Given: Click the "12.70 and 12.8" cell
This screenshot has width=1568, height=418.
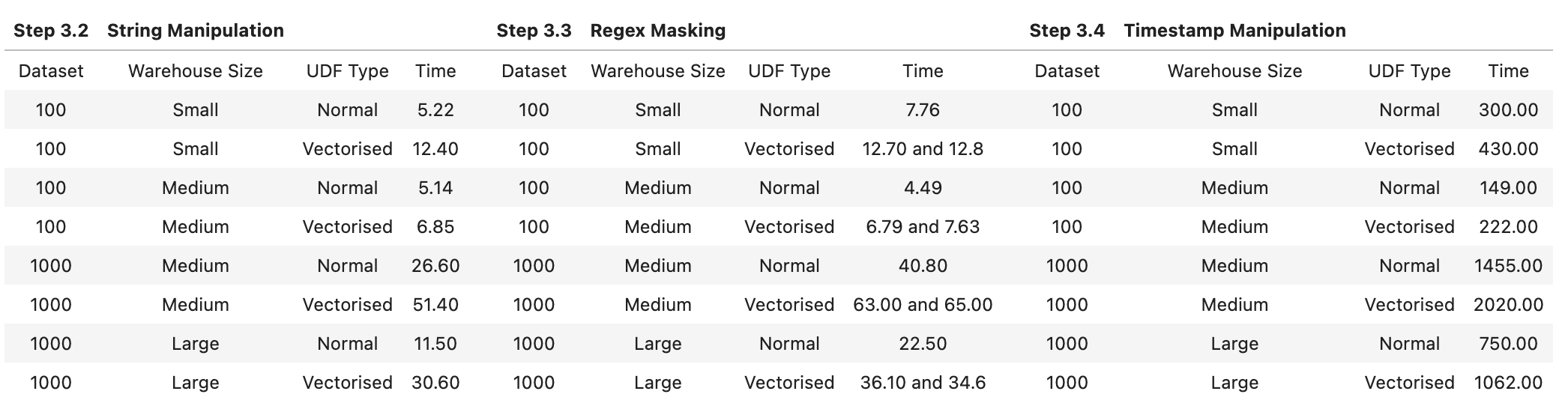Looking at the screenshot, I should coord(923,149).
